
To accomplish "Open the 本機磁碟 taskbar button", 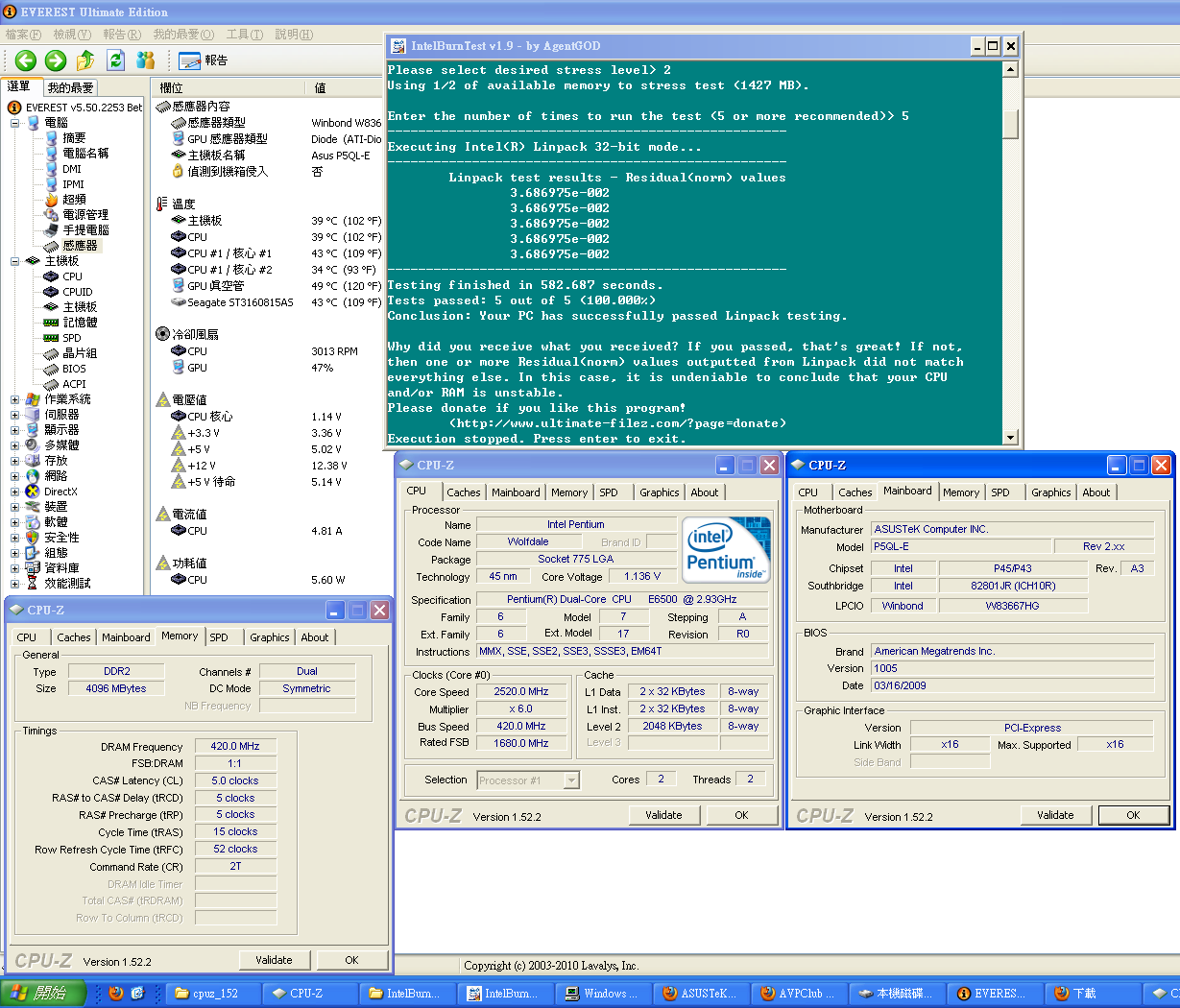I will point(896,994).
